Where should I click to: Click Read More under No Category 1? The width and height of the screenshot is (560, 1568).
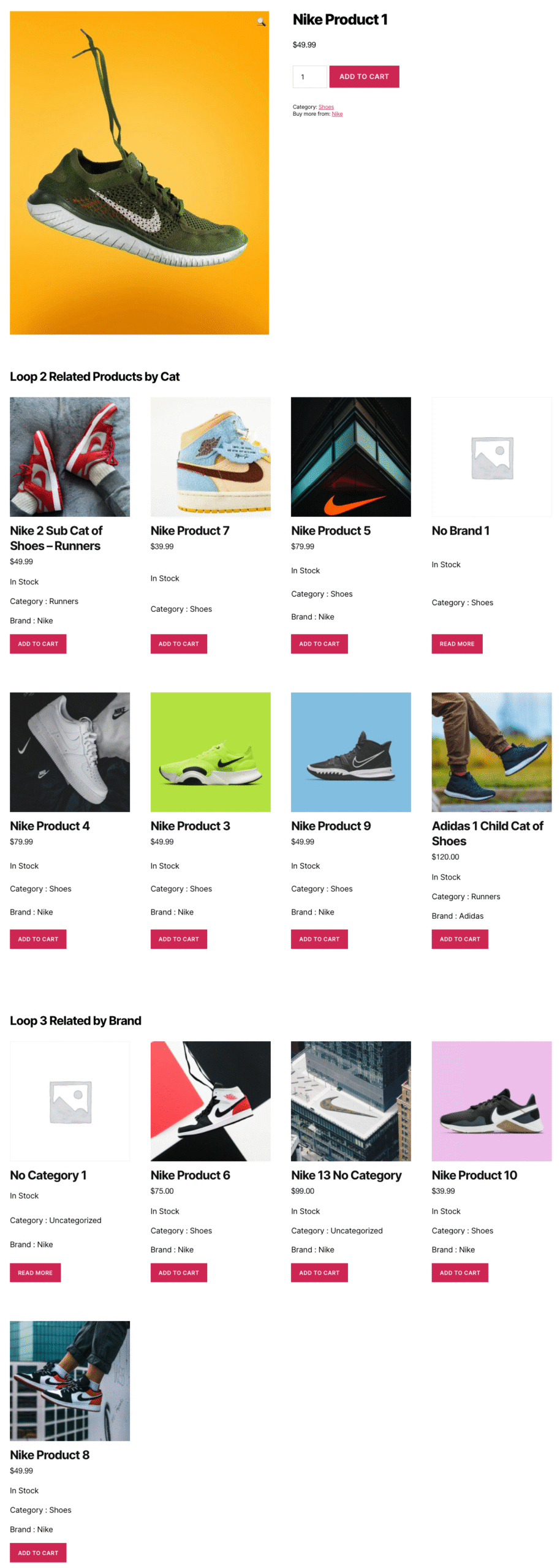click(35, 1272)
